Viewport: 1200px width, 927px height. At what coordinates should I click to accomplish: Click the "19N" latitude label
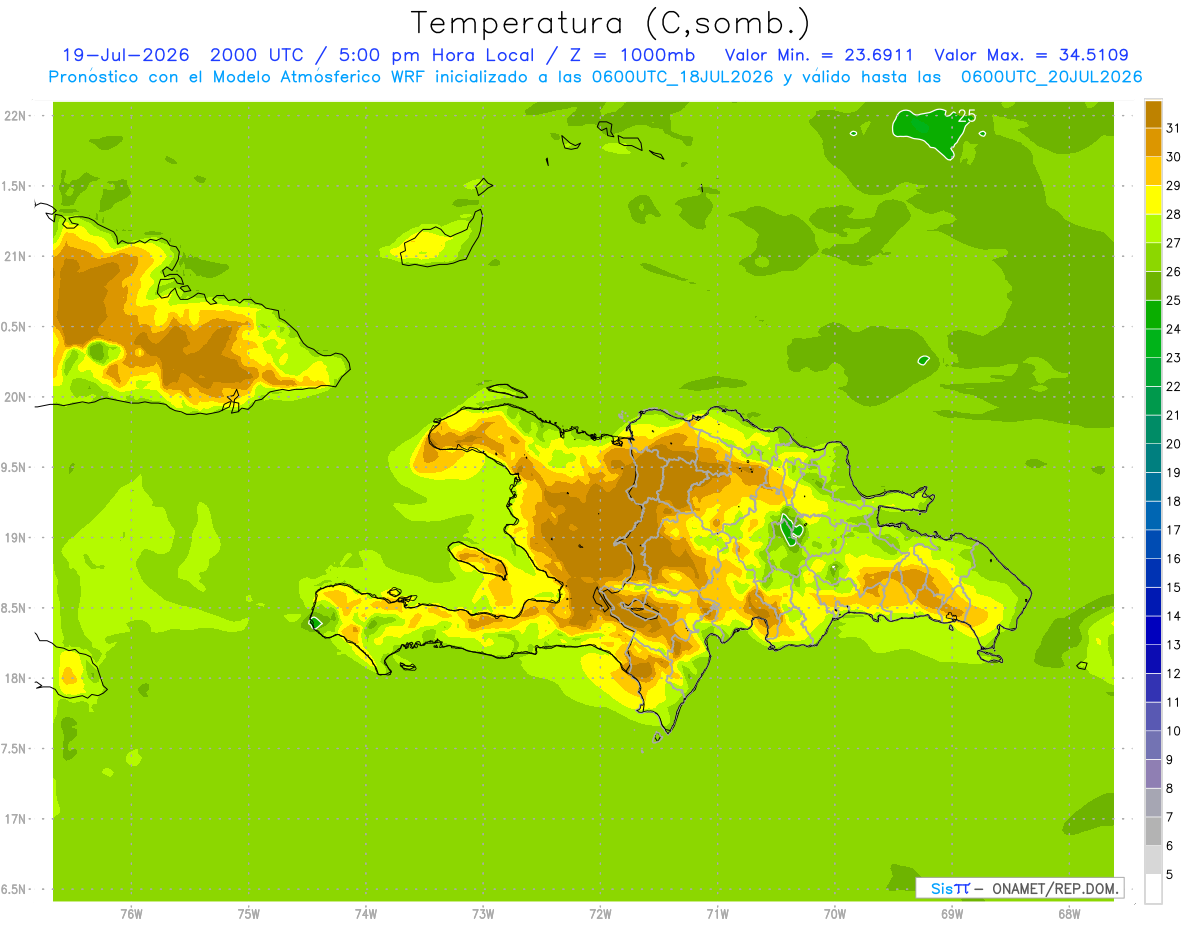point(16,537)
